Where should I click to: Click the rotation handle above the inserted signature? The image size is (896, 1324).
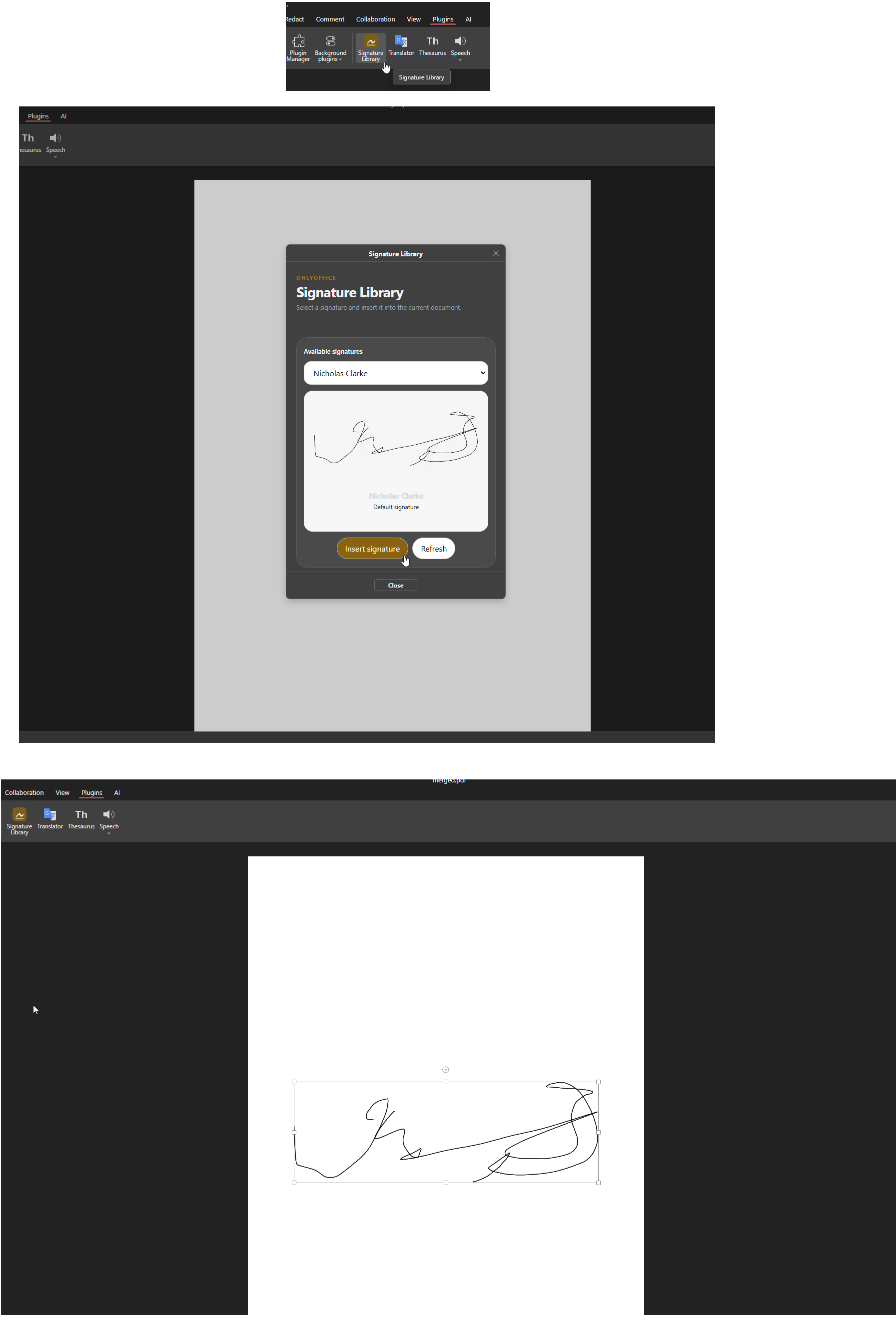(446, 1070)
